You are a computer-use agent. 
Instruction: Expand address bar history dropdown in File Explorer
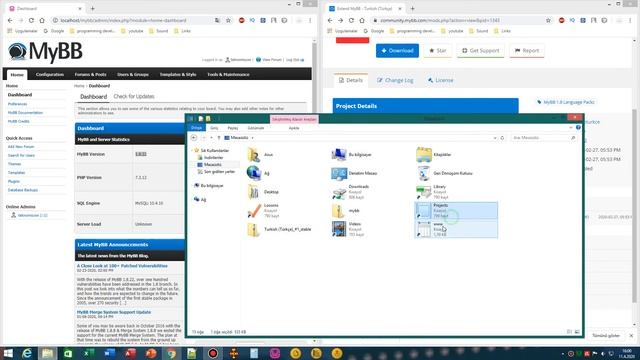[x=495, y=138]
